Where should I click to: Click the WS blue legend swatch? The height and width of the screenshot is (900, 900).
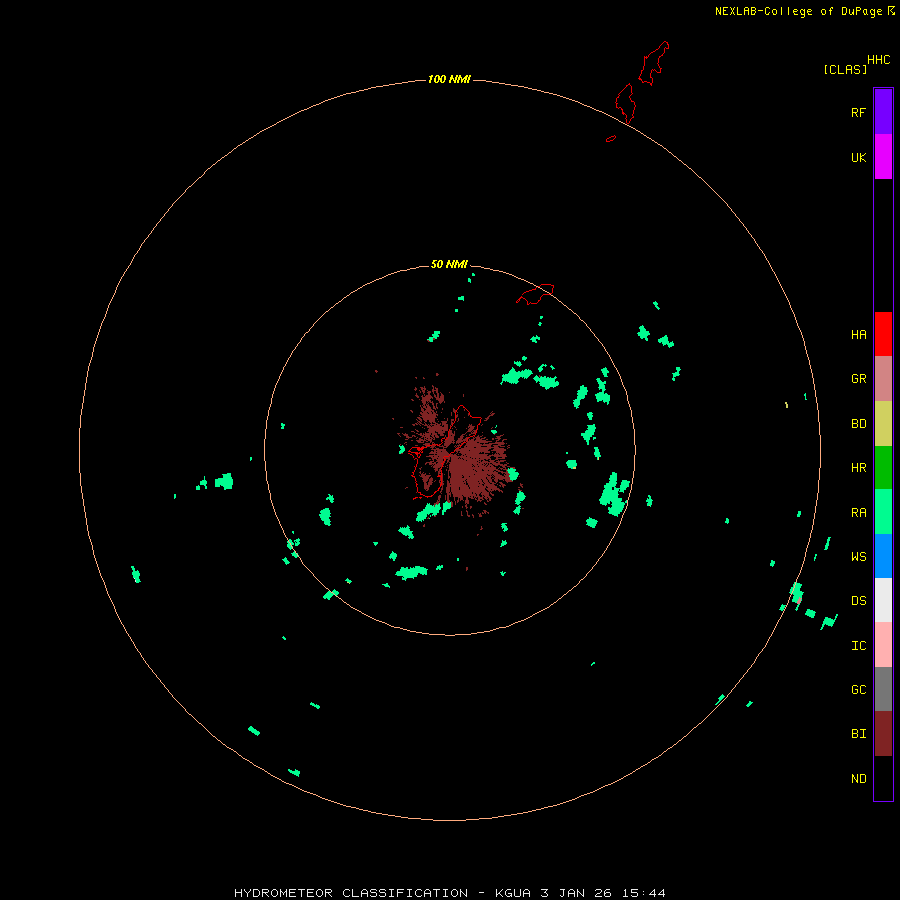(883, 556)
